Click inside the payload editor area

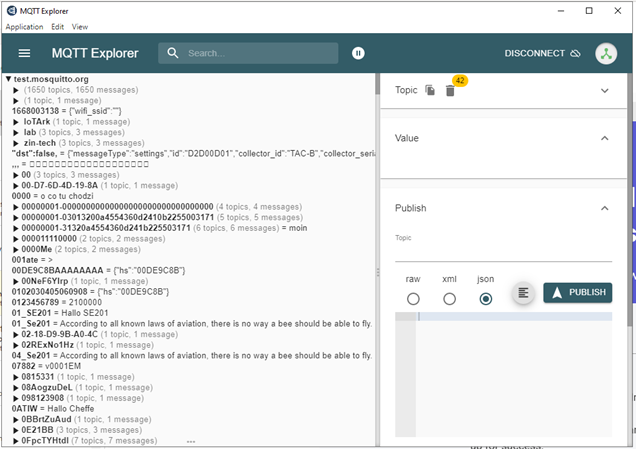pyautogui.click(x=514, y=373)
